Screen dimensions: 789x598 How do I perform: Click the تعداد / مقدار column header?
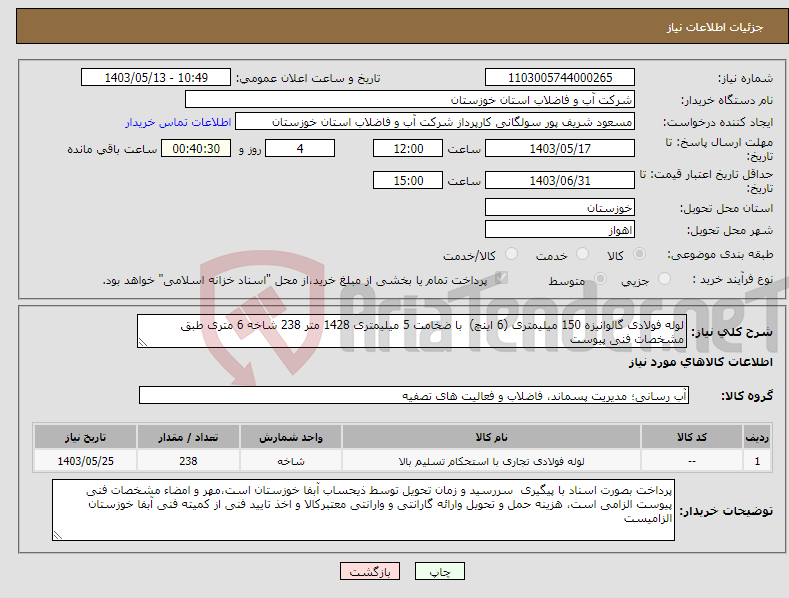(188, 437)
